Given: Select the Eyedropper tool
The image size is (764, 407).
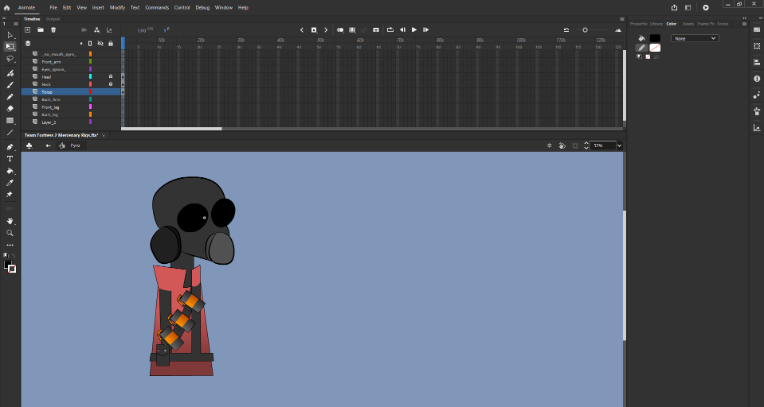Looking at the screenshot, I should point(10,183).
